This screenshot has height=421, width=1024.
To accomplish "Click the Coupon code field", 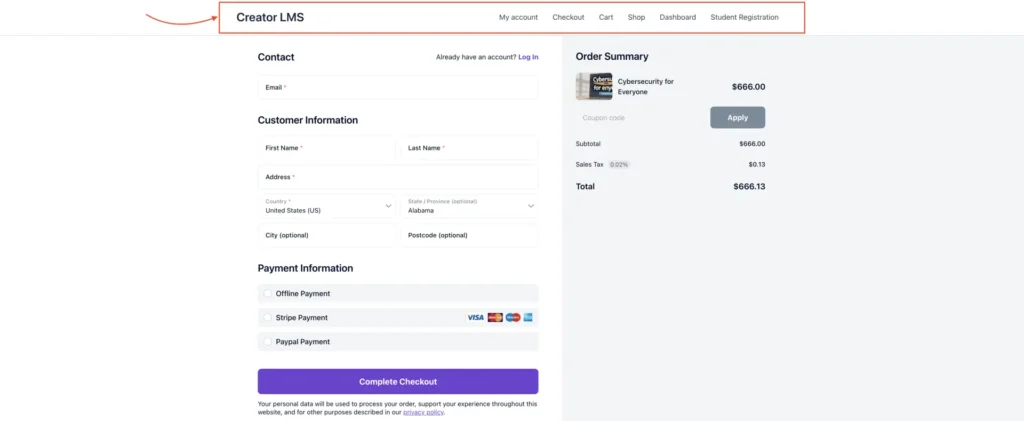I will point(640,118).
